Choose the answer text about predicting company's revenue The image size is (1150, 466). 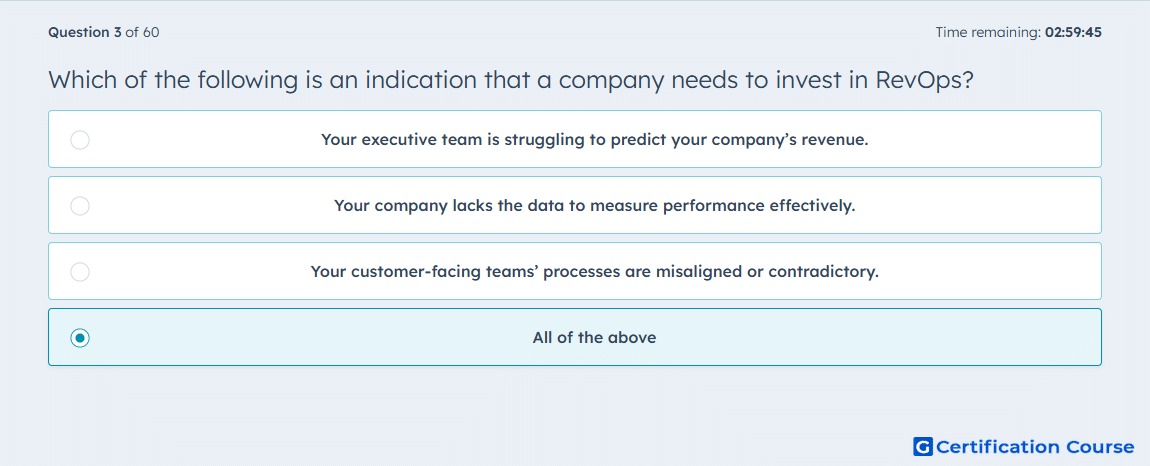tap(594, 139)
